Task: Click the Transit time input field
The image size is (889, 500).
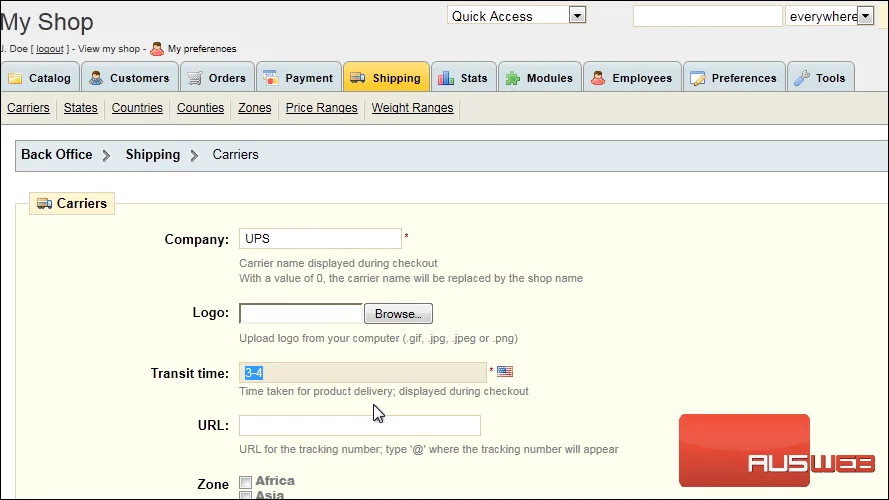Action: (363, 372)
